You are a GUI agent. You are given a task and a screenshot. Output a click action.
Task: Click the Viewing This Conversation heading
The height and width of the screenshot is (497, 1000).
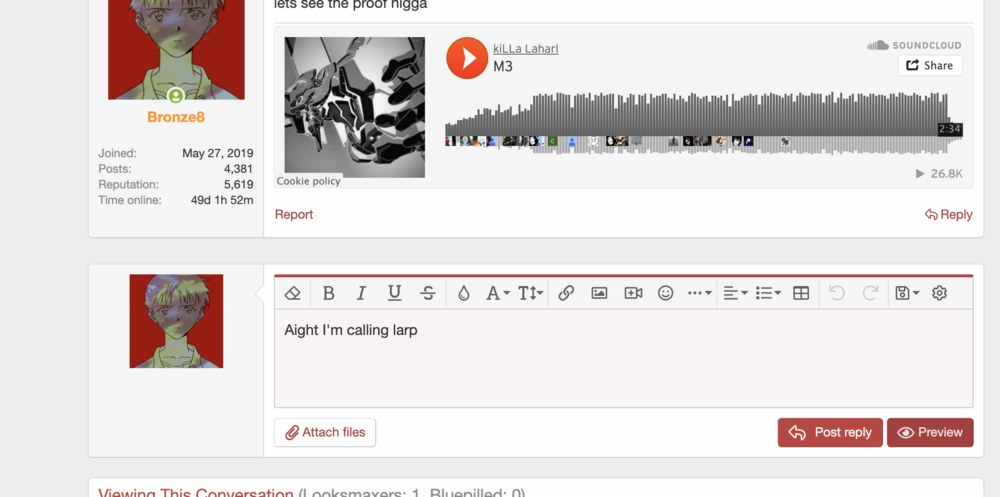[196, 493]
